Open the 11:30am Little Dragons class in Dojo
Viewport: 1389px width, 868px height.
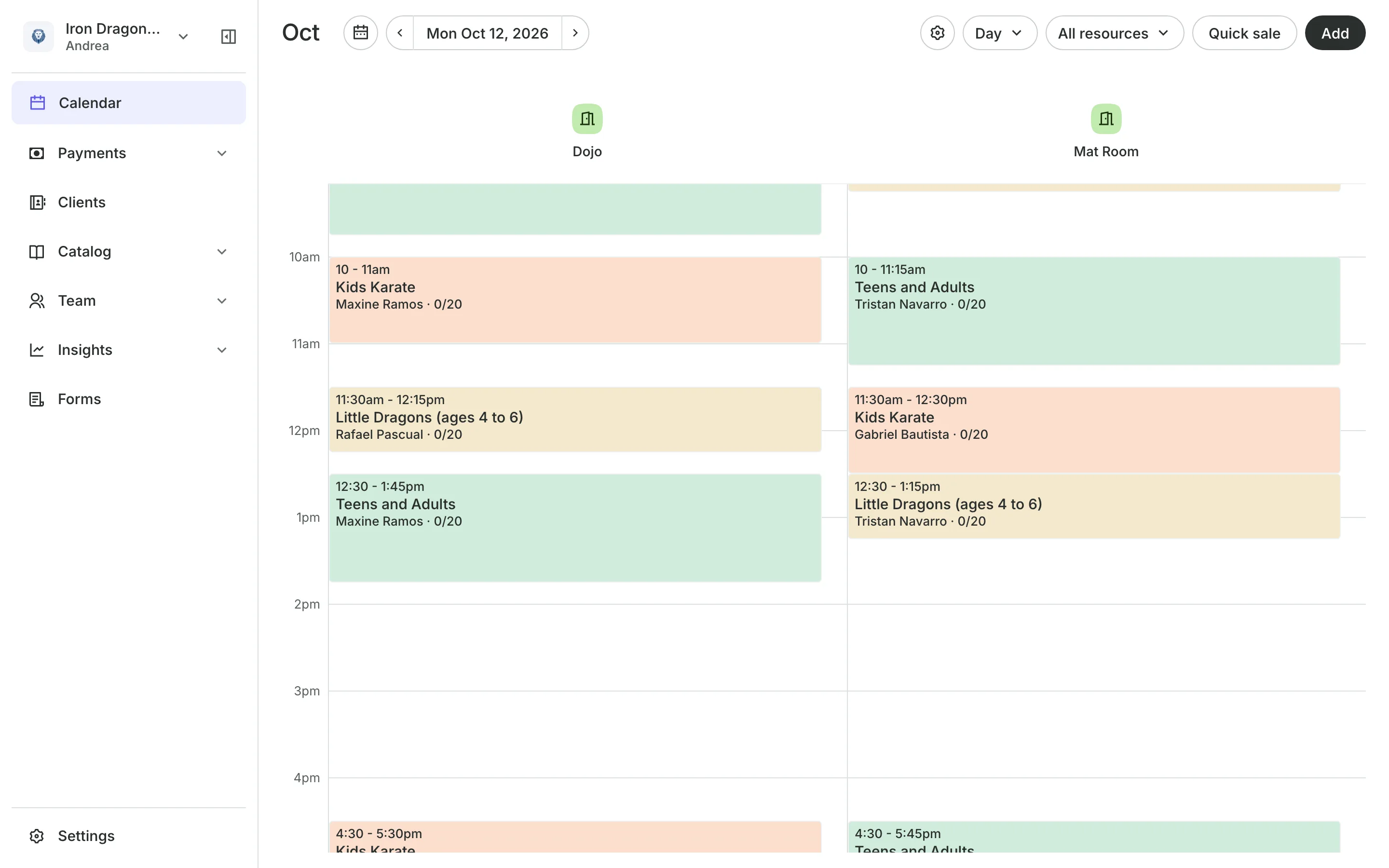click(575, 420)
